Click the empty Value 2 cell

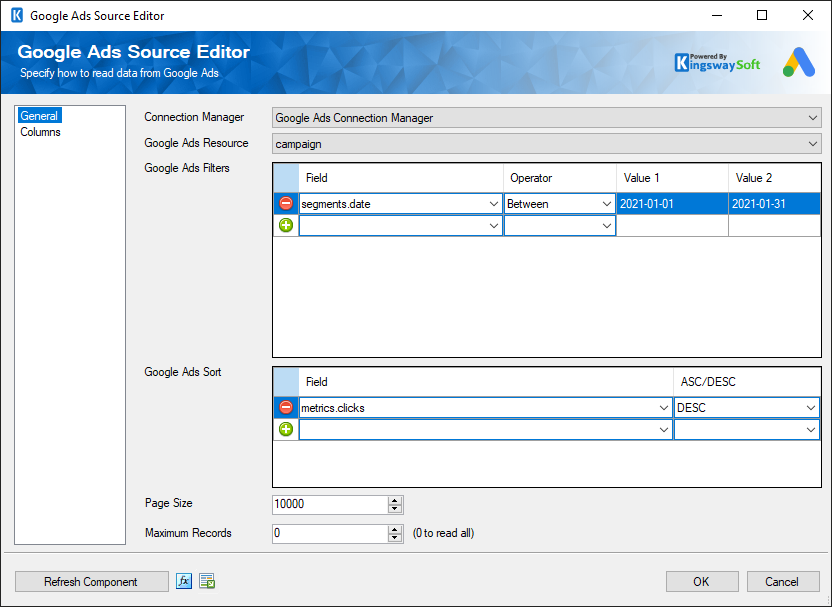point(774,226)
